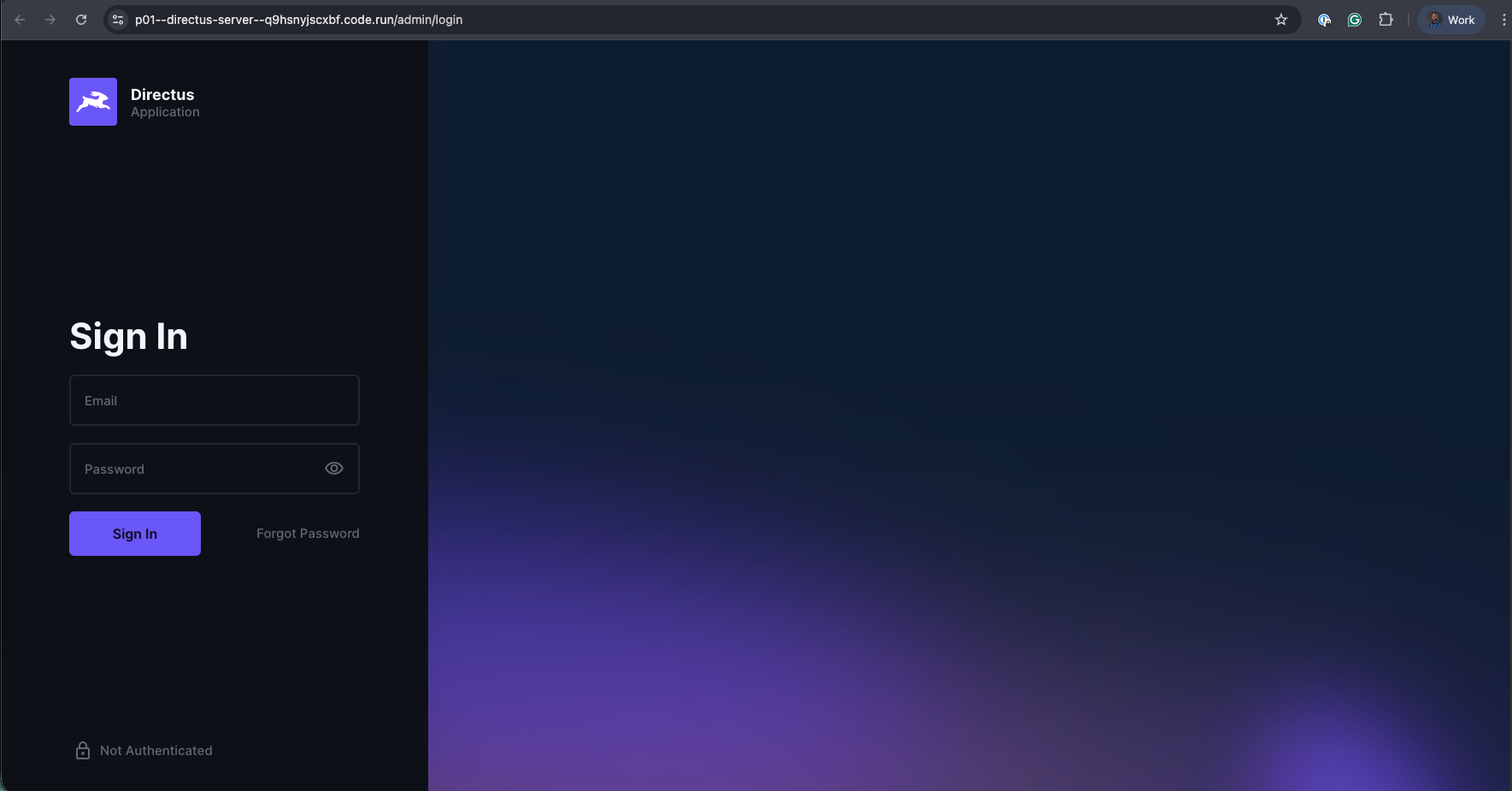This screenshot has height=791, width=1512.
Task: Click the back navigation arrow
Action: click(19, 19)
